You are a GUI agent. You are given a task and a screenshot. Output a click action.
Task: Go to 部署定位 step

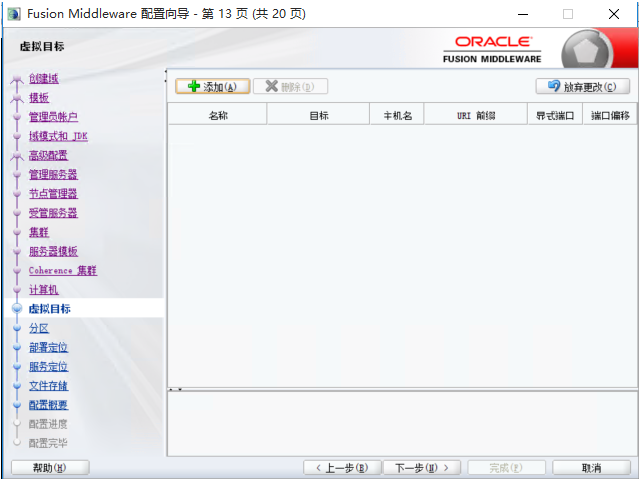(48, 347)
